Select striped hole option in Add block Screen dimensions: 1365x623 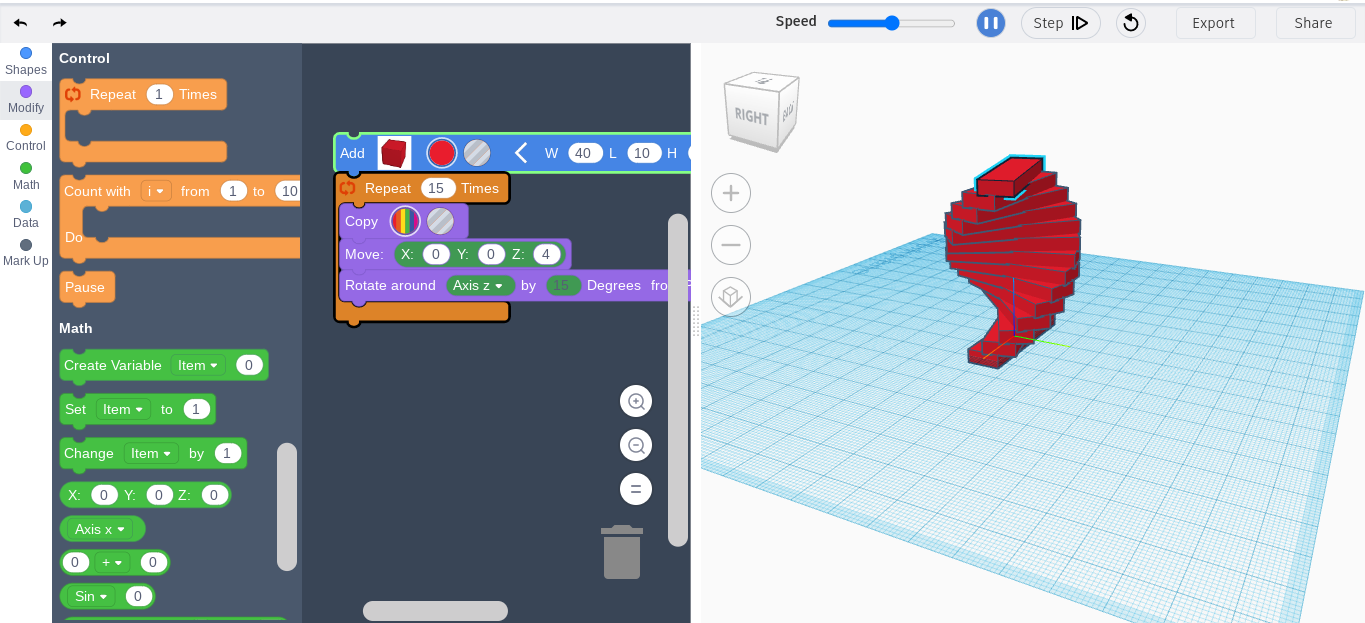[477, 153]
